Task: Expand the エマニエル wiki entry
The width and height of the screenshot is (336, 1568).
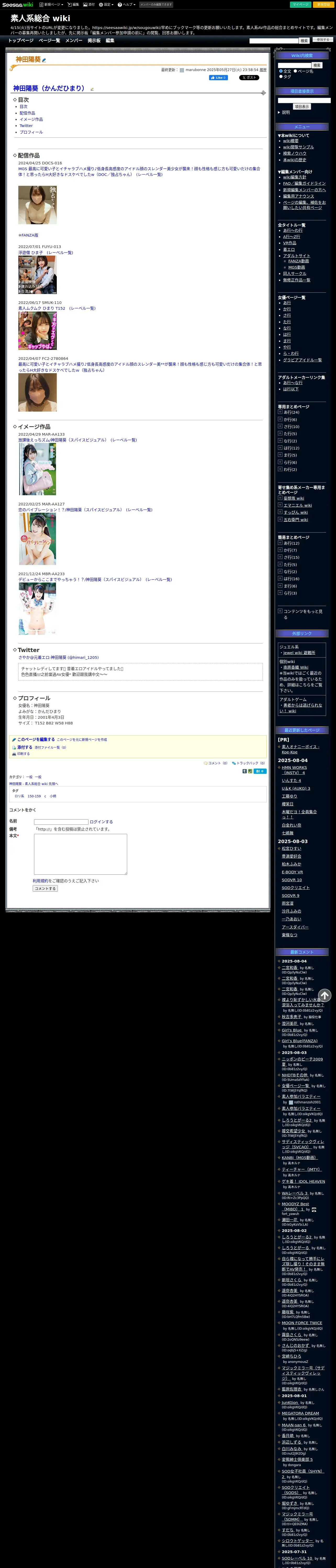Action: (280, 505)
